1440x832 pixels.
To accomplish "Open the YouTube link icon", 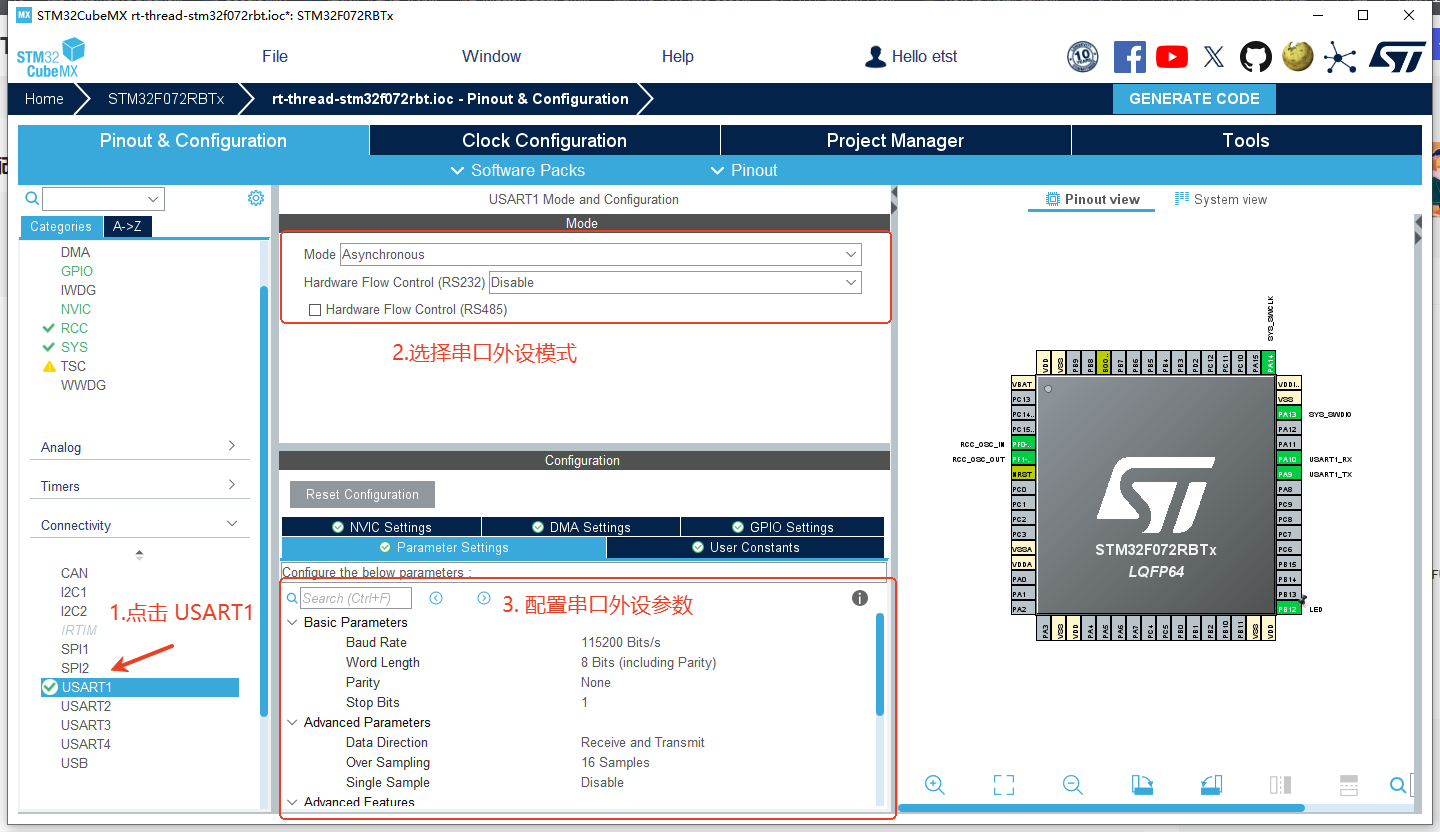I will tap(1172, 57).
